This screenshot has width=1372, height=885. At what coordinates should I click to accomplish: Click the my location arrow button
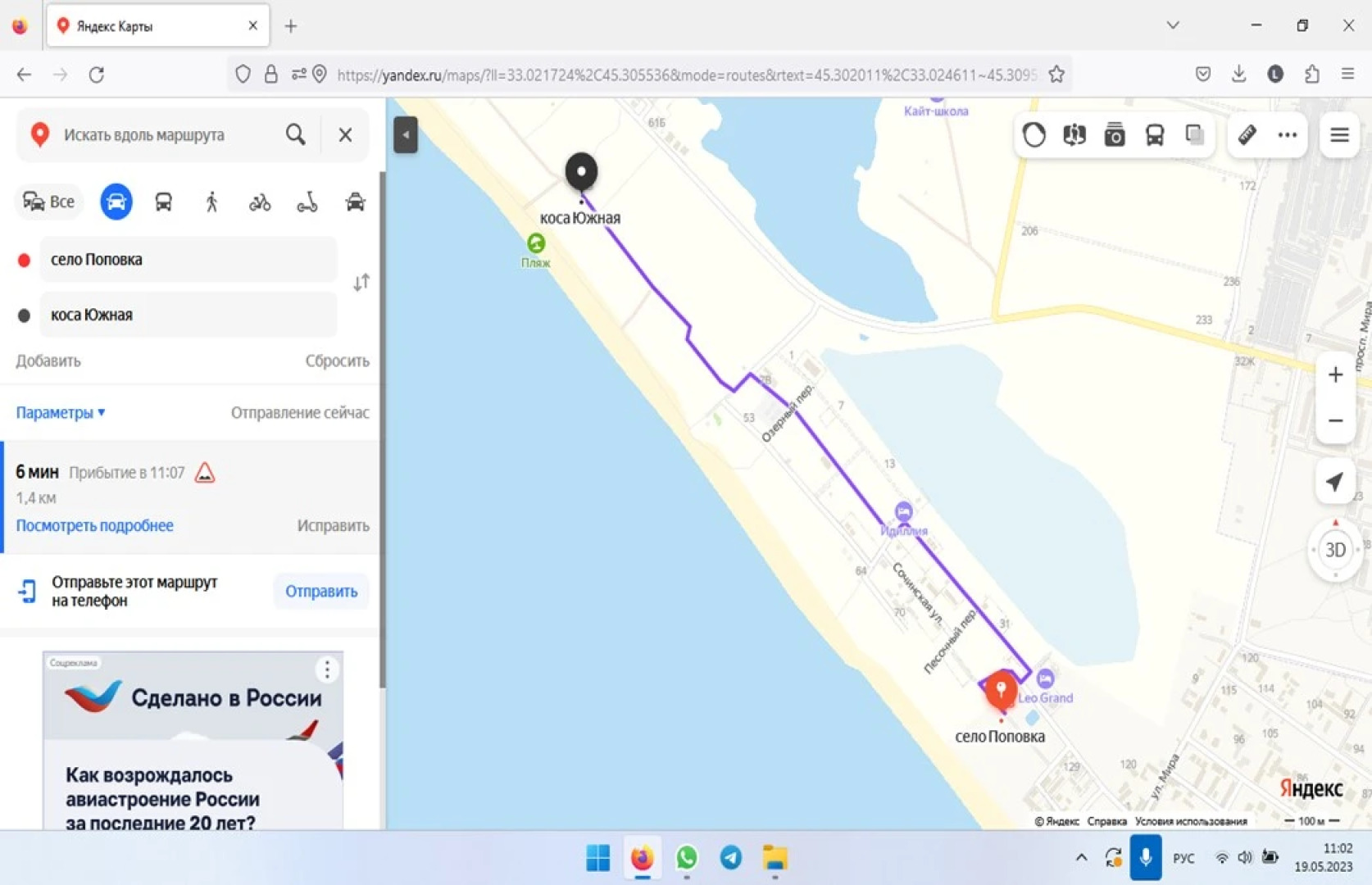[1335, 482]
